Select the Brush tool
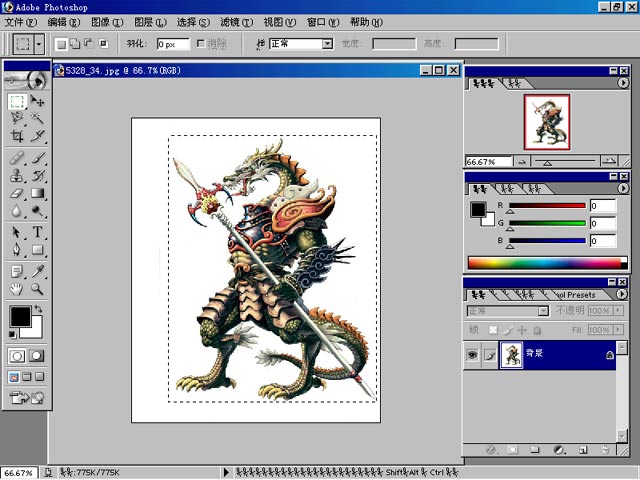This screenshot has height=480, width=640. [38, 158]
